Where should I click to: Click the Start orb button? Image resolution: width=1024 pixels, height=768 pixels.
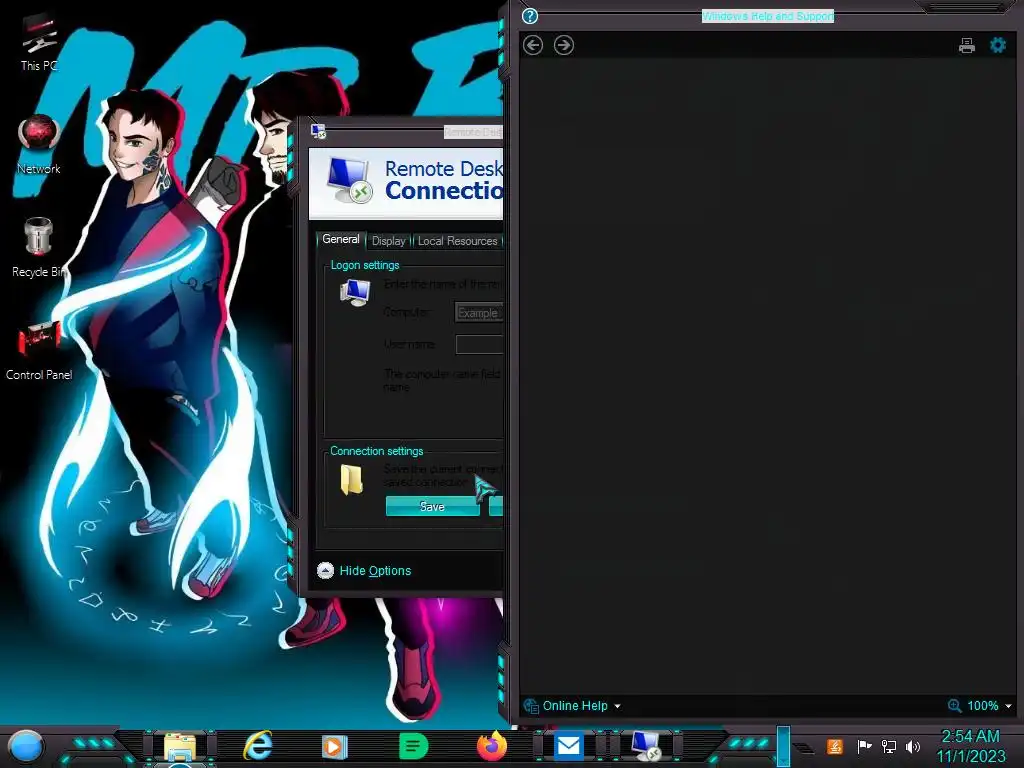[x=25, y=746]
